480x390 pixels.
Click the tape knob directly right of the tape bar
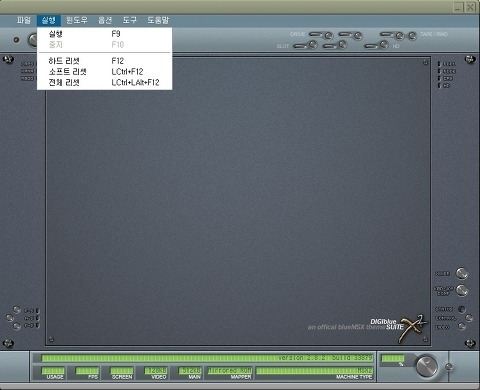point(399,35)
